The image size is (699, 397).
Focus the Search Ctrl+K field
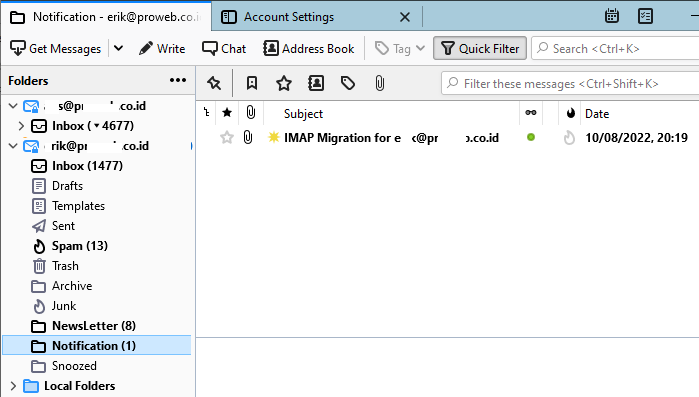(x=615, y=49)
